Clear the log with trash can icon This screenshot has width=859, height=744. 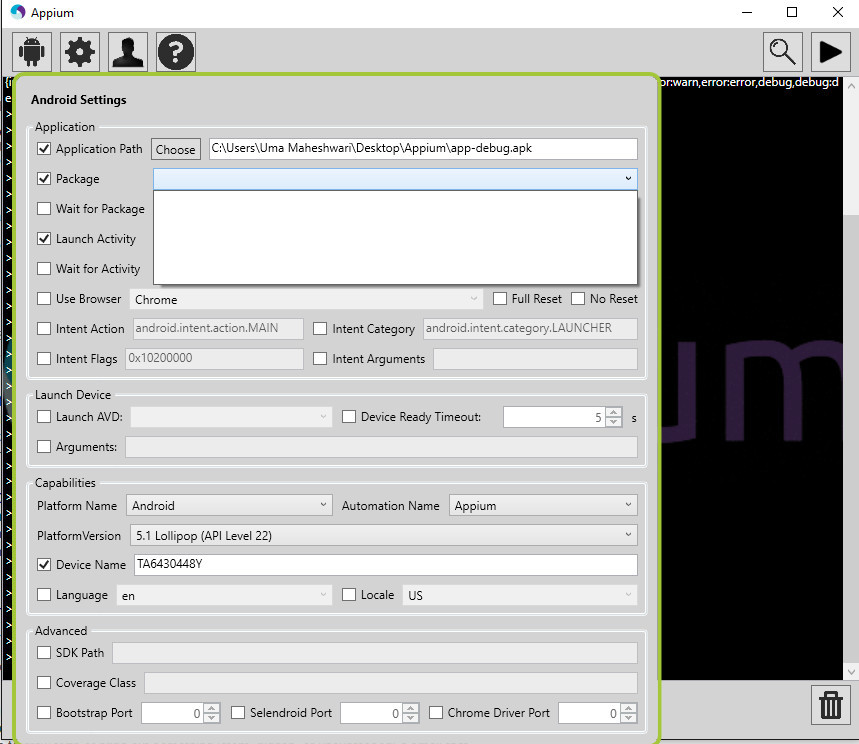[x=831, y=705]
